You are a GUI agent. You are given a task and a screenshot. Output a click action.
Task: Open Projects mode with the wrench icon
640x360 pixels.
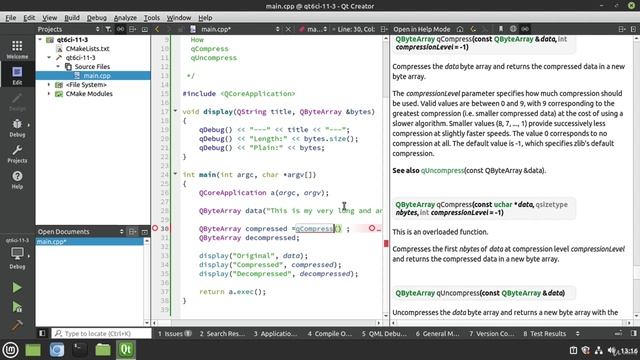17,154
